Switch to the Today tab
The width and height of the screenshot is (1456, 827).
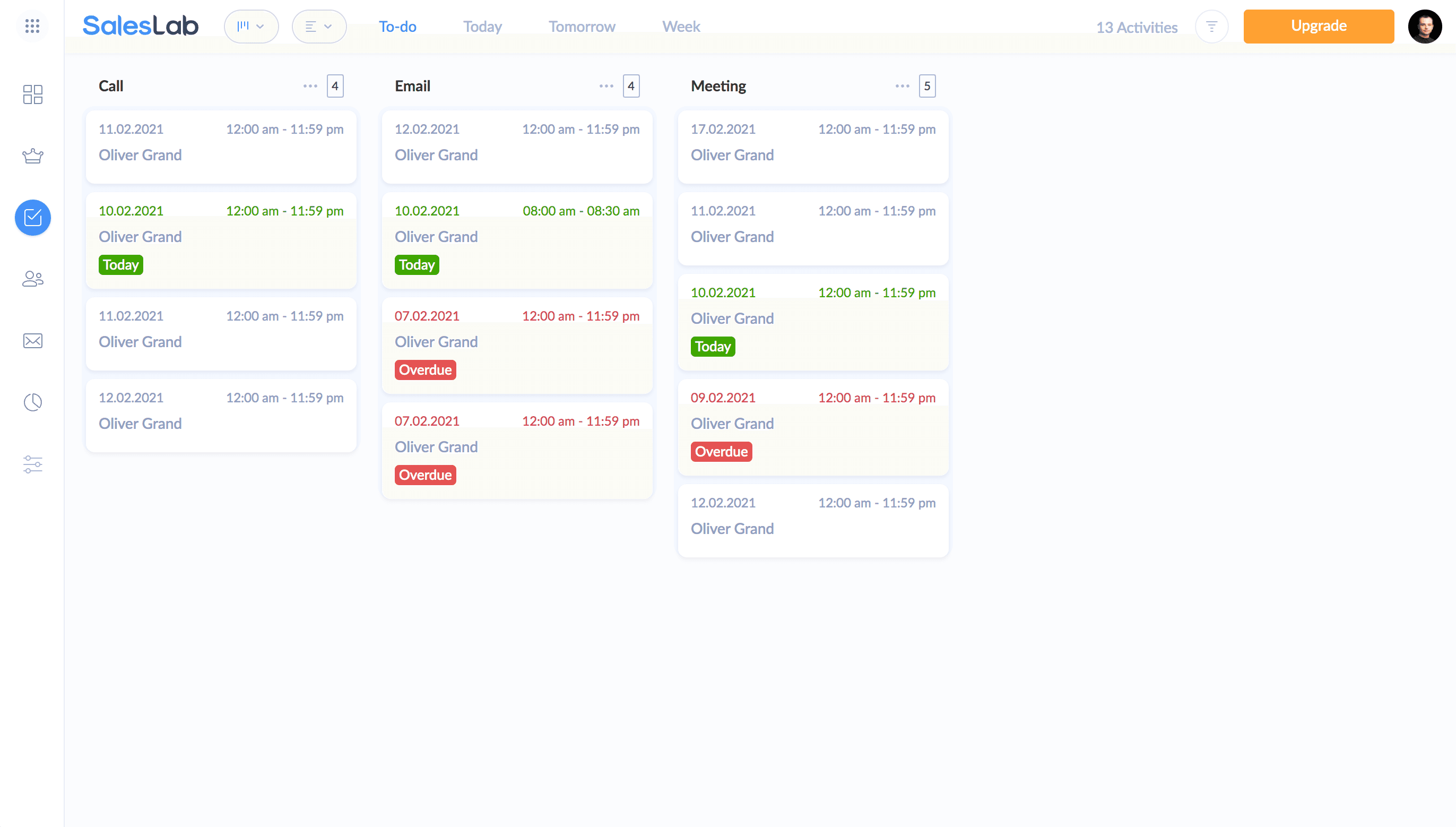(x=482, y=27)
